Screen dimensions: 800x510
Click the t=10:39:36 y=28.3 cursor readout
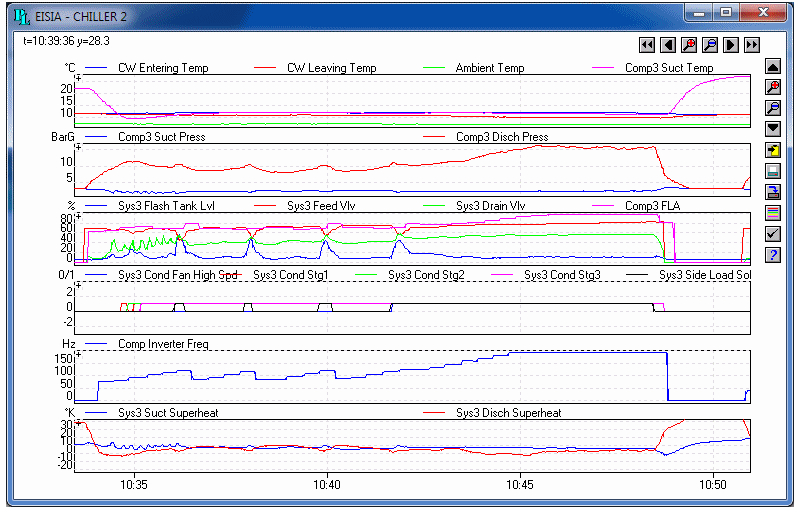(x=66, y=41)
